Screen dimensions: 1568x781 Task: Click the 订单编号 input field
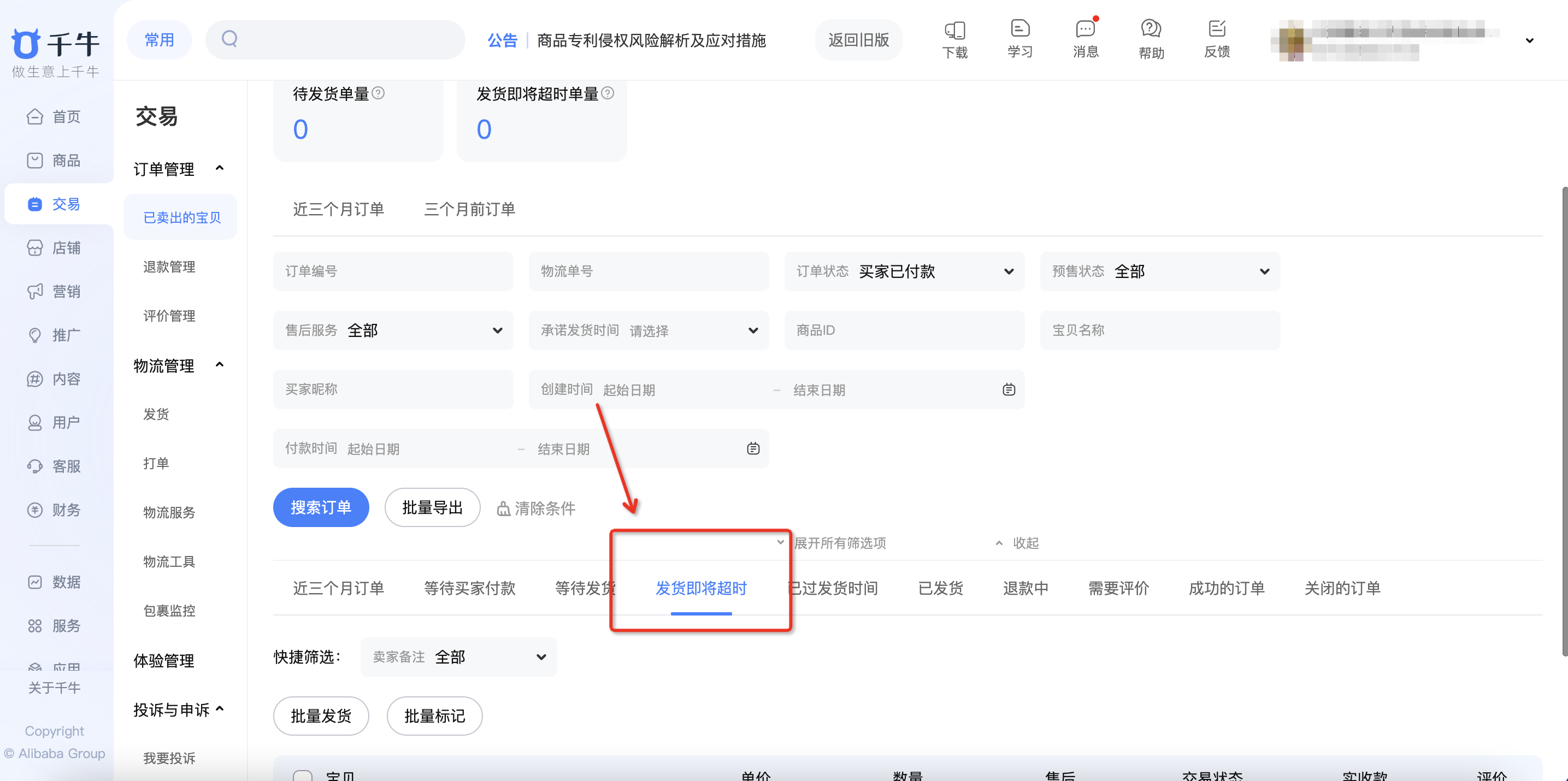(393, 271)
